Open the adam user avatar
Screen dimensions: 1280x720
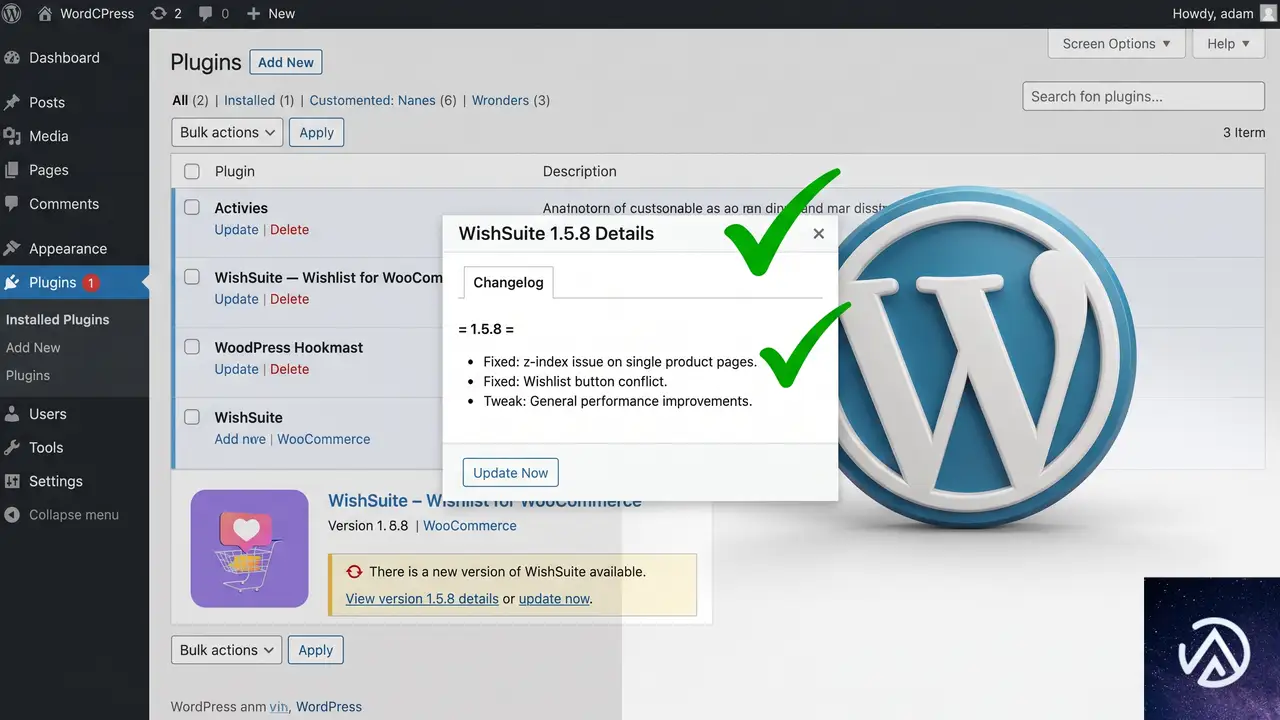[1268, 14]
